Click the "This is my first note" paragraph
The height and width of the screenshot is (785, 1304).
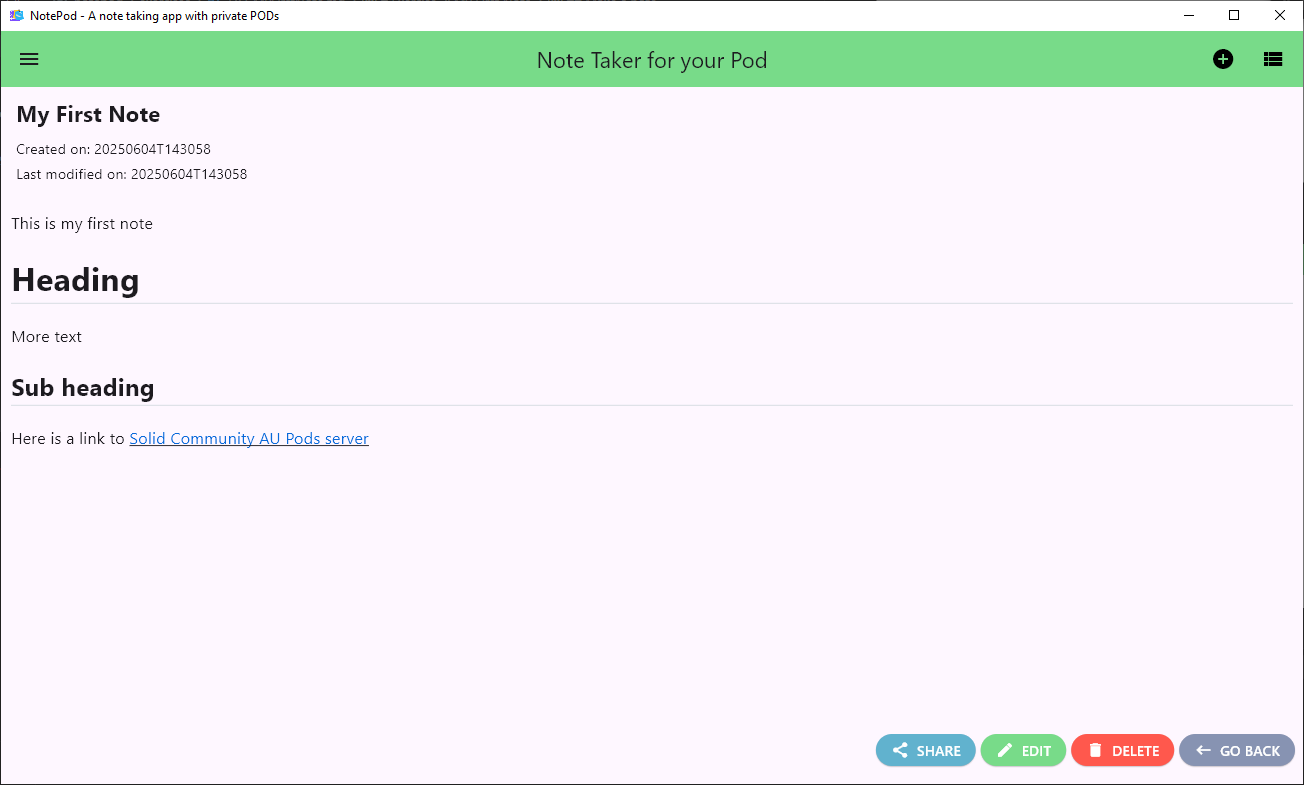tap(82, 224)
